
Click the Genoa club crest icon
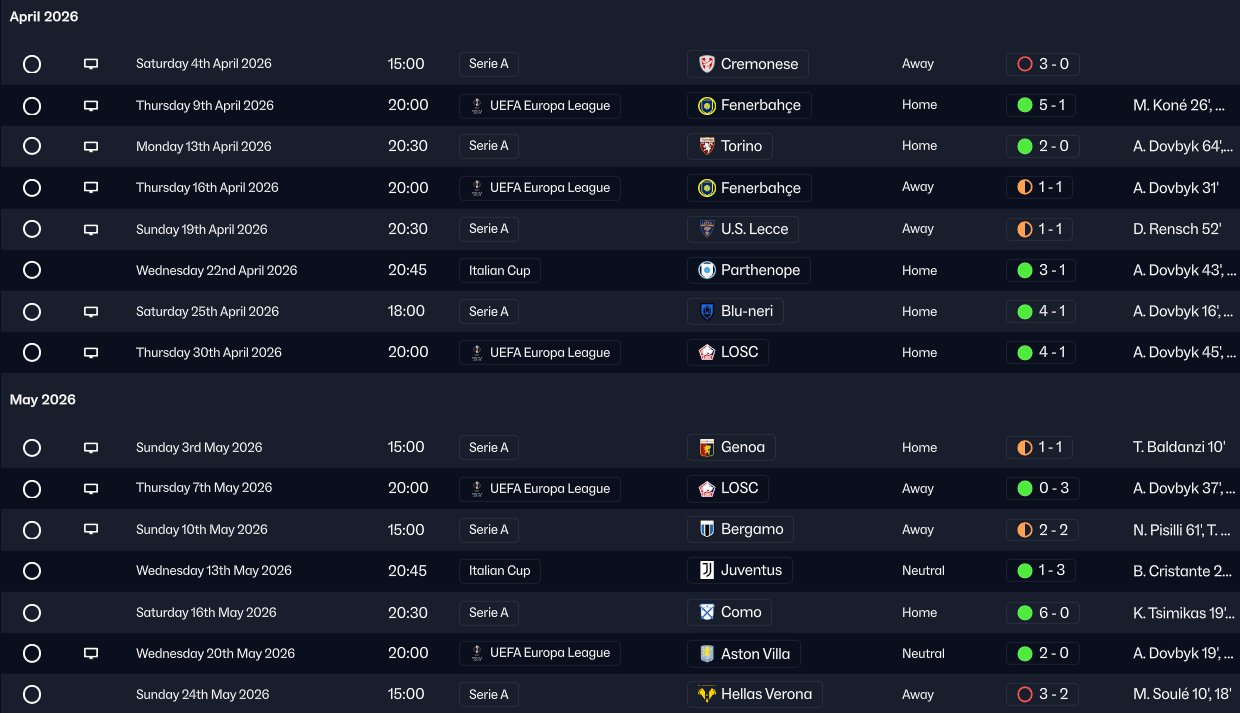pyautogui.click(x=706, y=448)
